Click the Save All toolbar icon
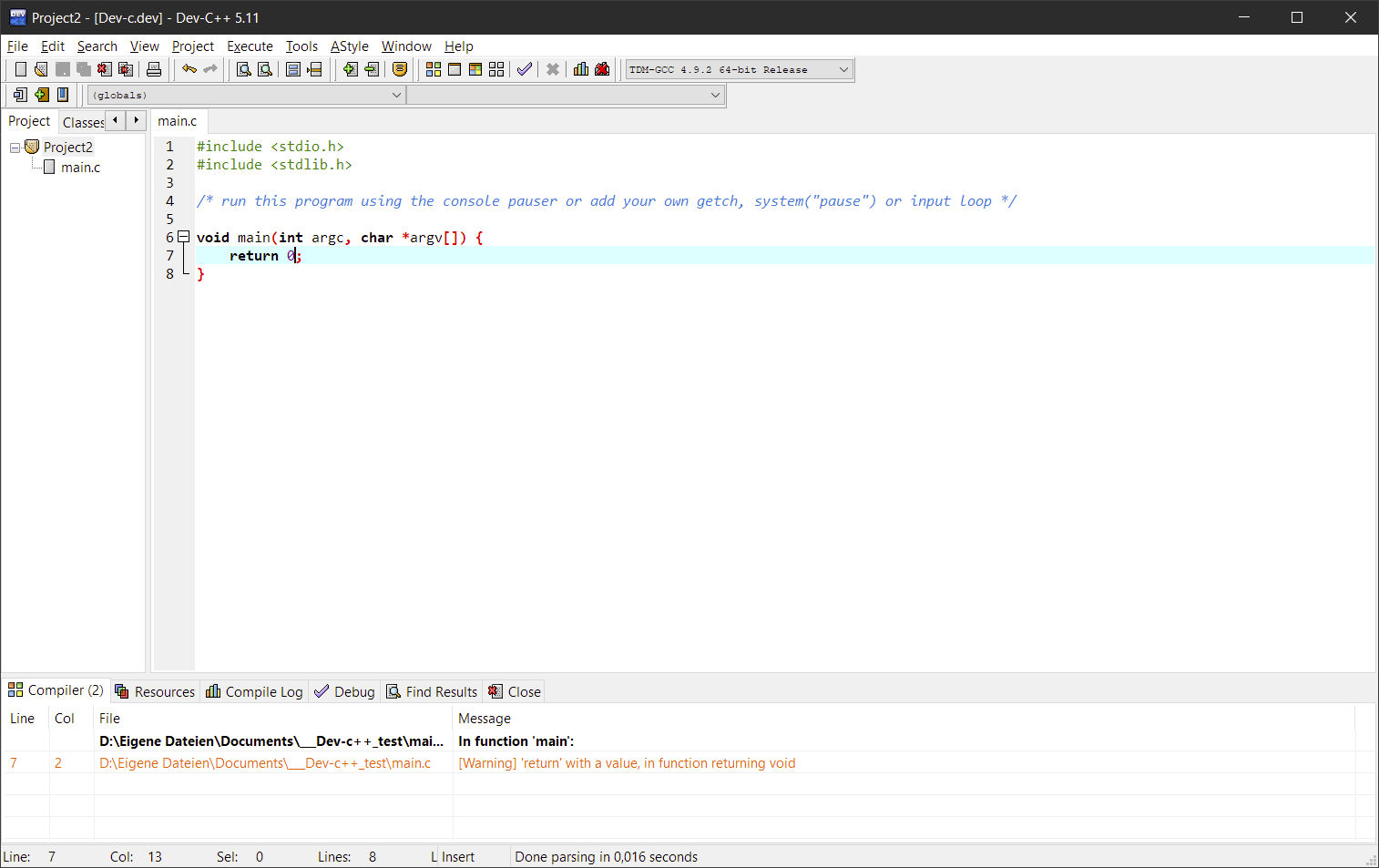This screenshot has width=1379, height=868. point(83,69)
